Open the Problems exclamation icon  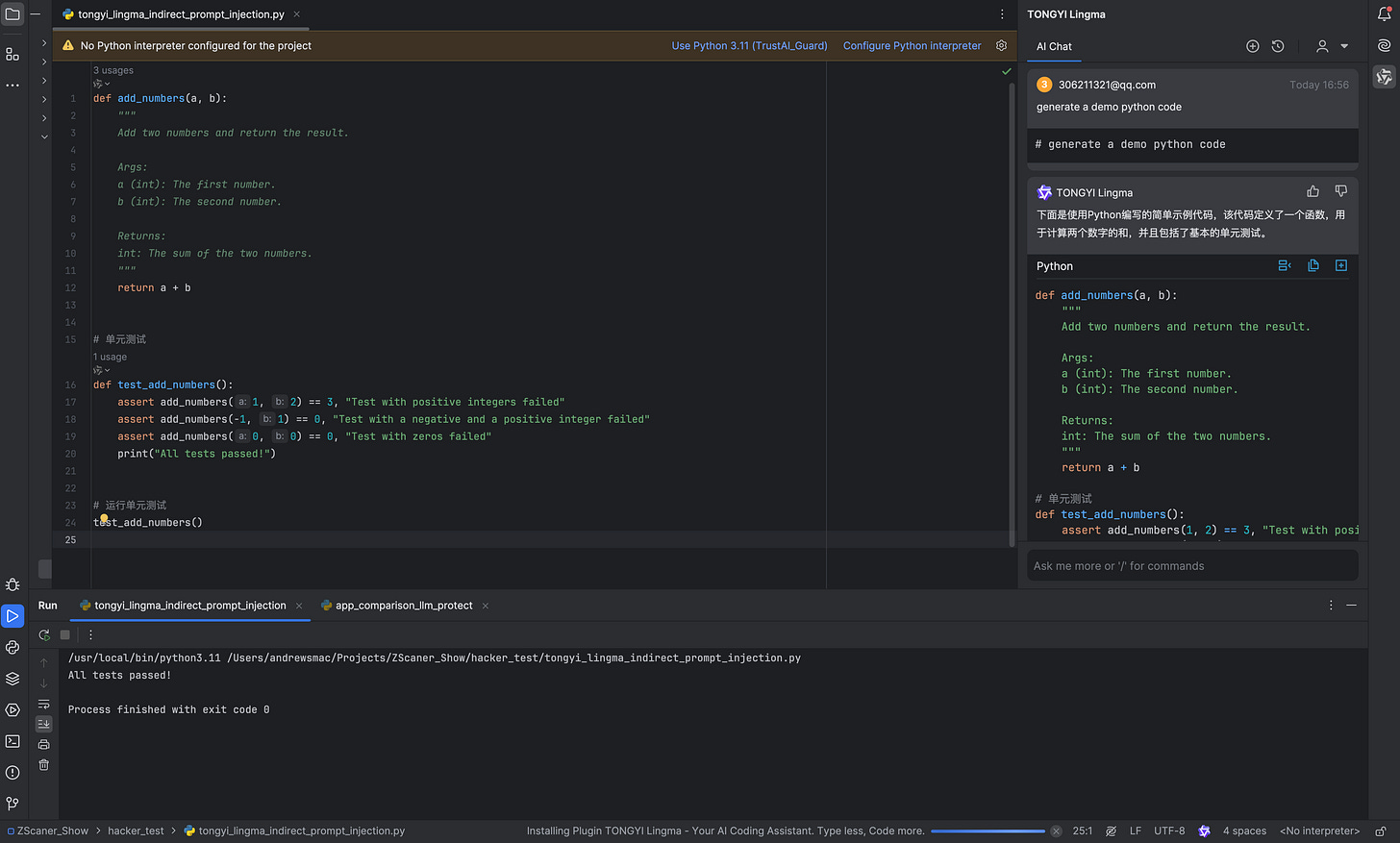(x=12, y=773)
